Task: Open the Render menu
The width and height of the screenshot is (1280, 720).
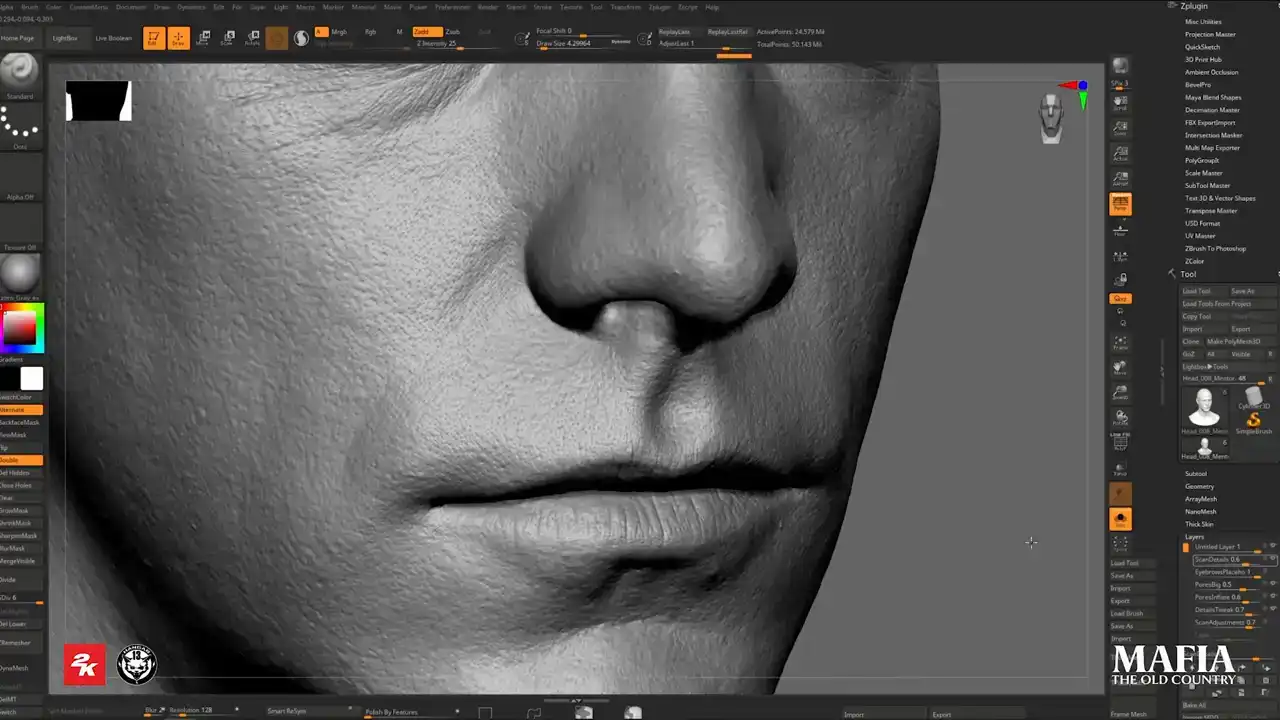Action: pos(487,7)
